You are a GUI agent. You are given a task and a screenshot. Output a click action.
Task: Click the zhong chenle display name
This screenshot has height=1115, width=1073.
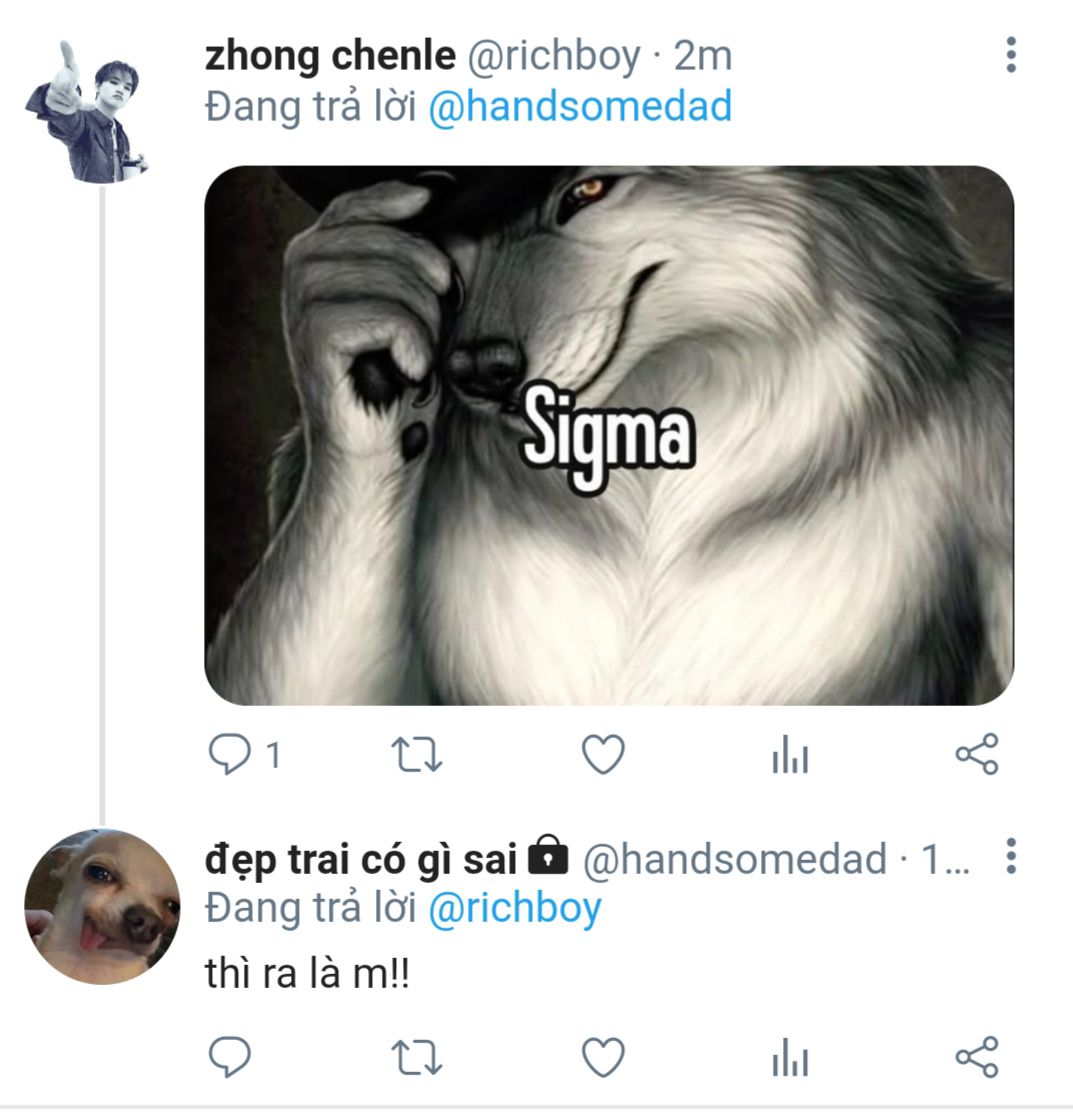(x=330, y=56)
